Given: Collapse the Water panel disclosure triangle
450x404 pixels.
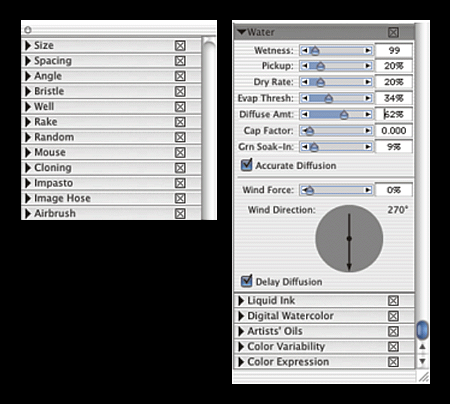Looking at the screenshot, I should coord(241,32).
